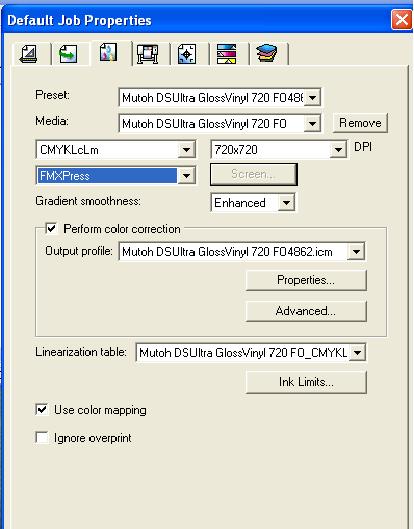Expand the Preset dropdown list
414x529 pixels.
312,98
